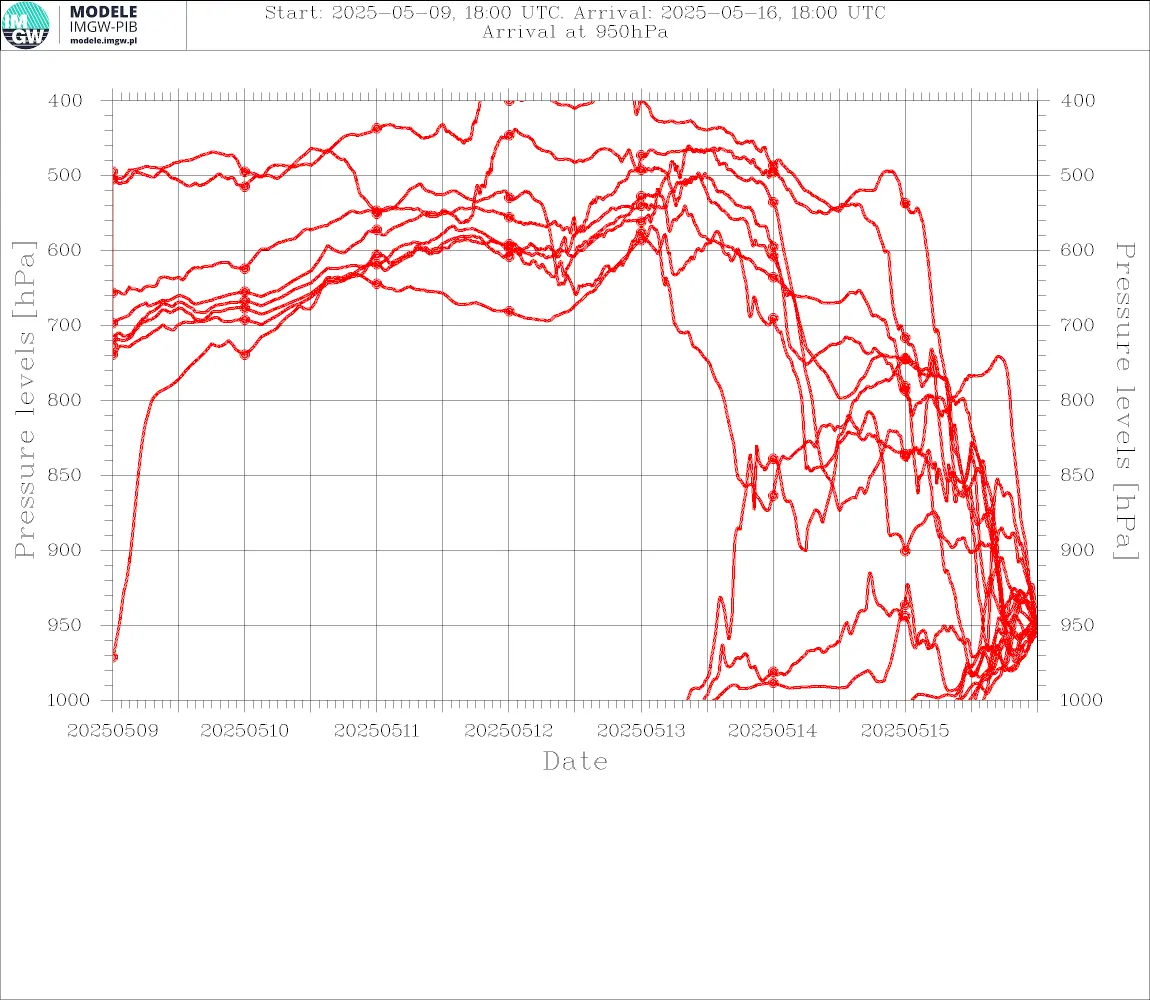Click the left axis 850 tick label

point(65,475)
